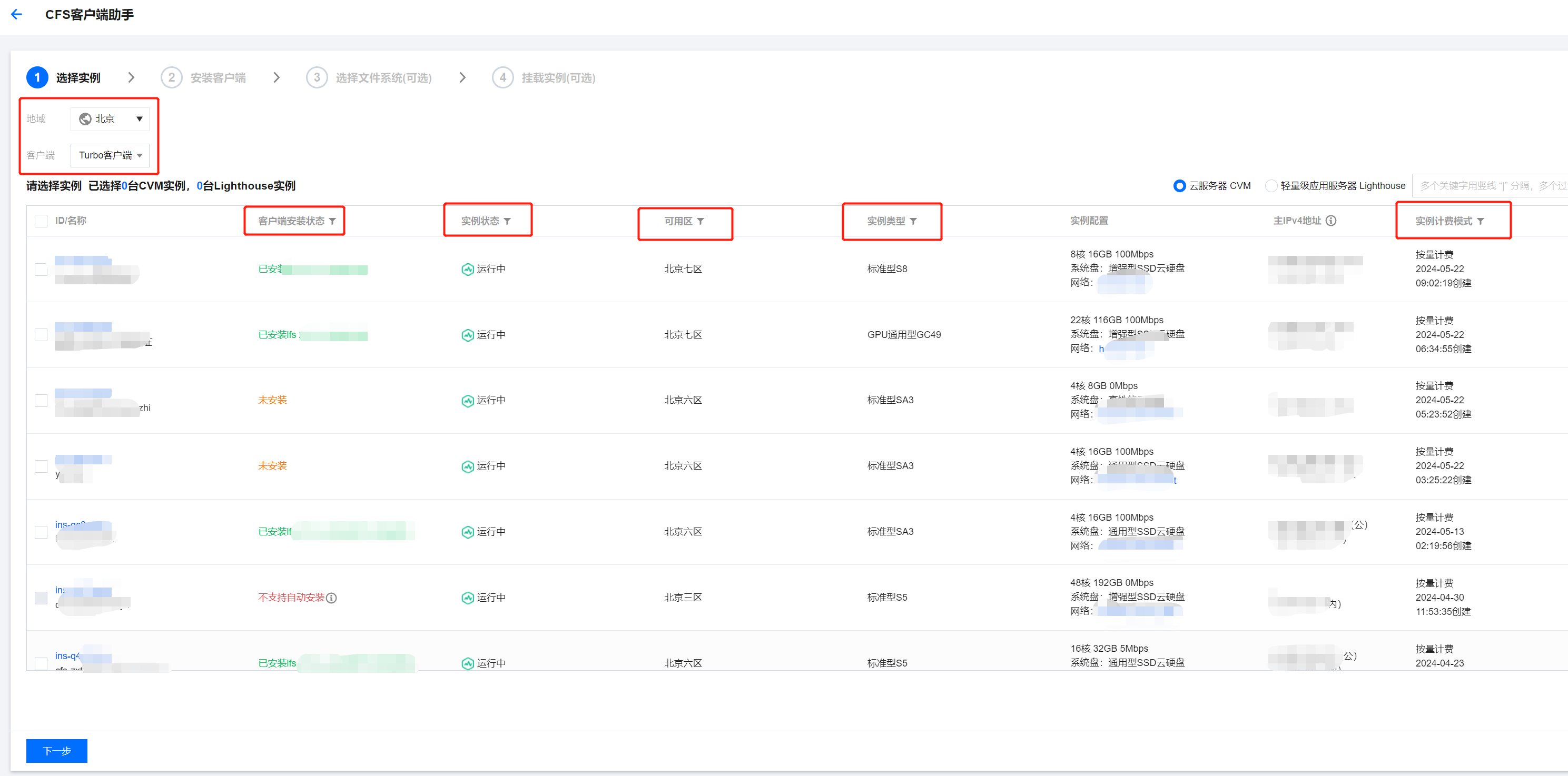This screenshot has height=776, width=1568.
Task: Click filter icon on 实例状态 column
Action: click(507, 221)
